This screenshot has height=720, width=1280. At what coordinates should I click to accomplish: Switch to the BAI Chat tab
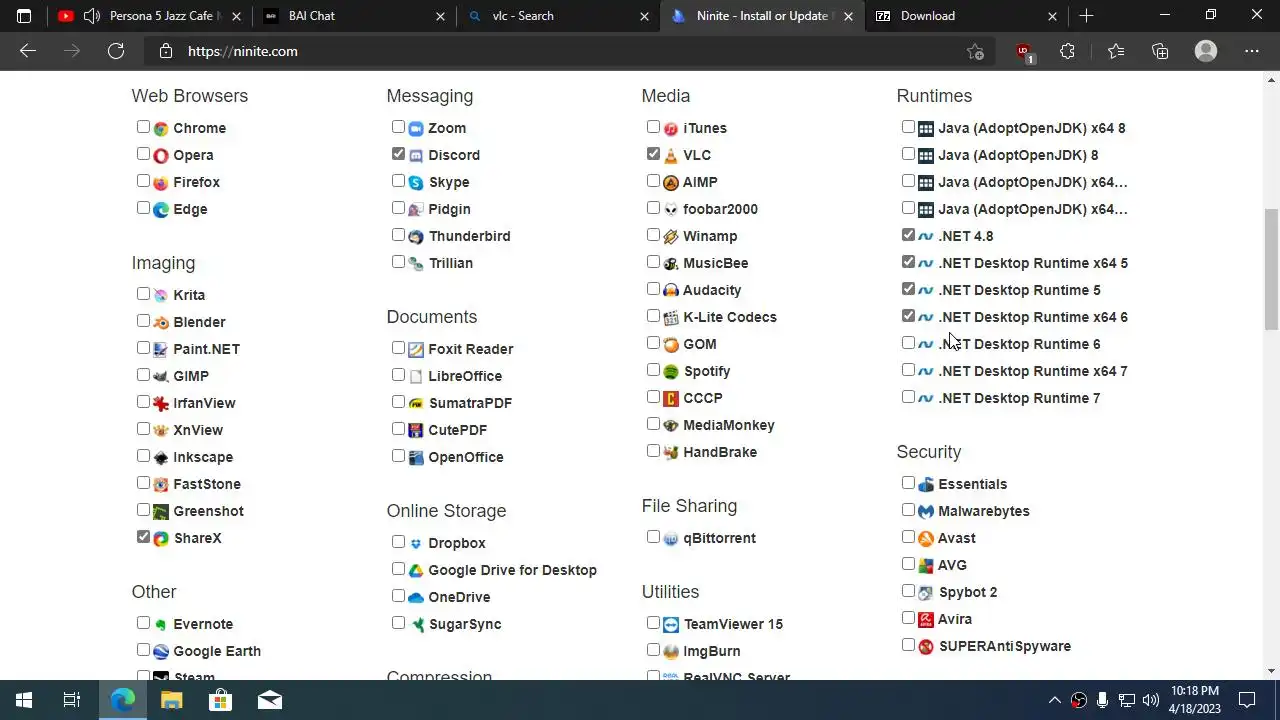point(355,16)
